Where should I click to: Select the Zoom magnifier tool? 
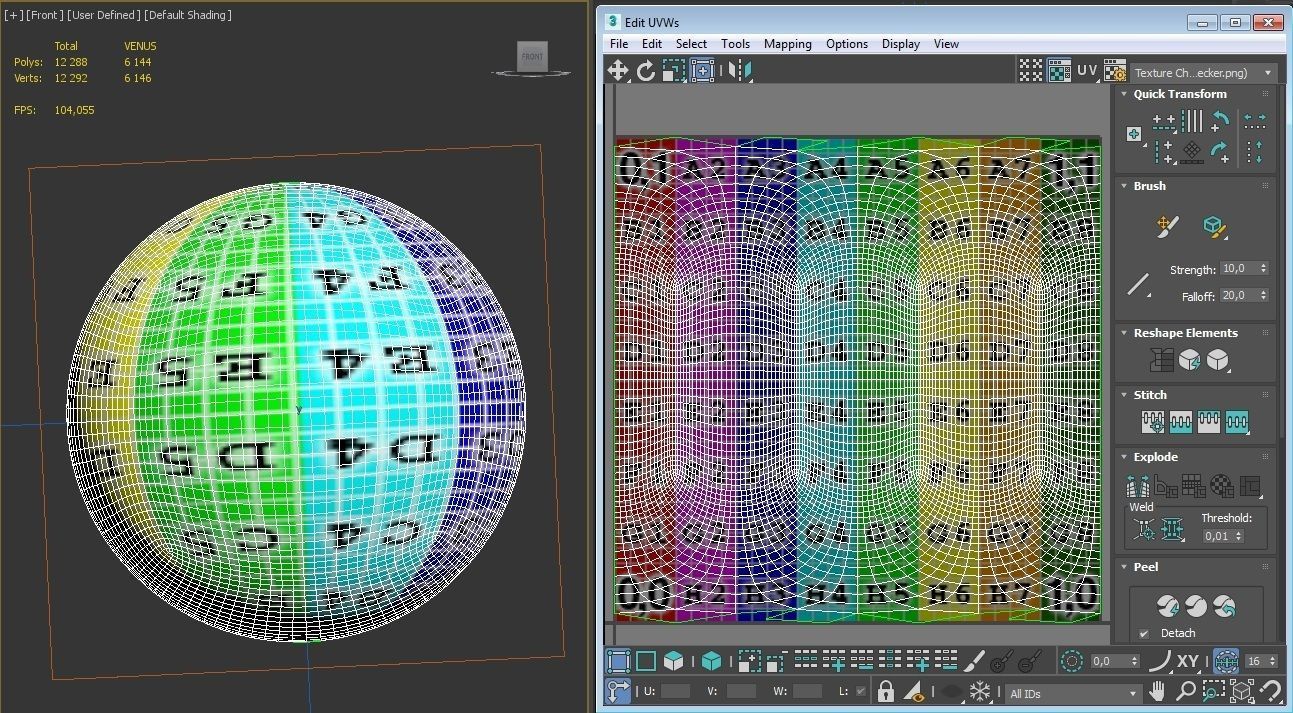(1186, 691)
